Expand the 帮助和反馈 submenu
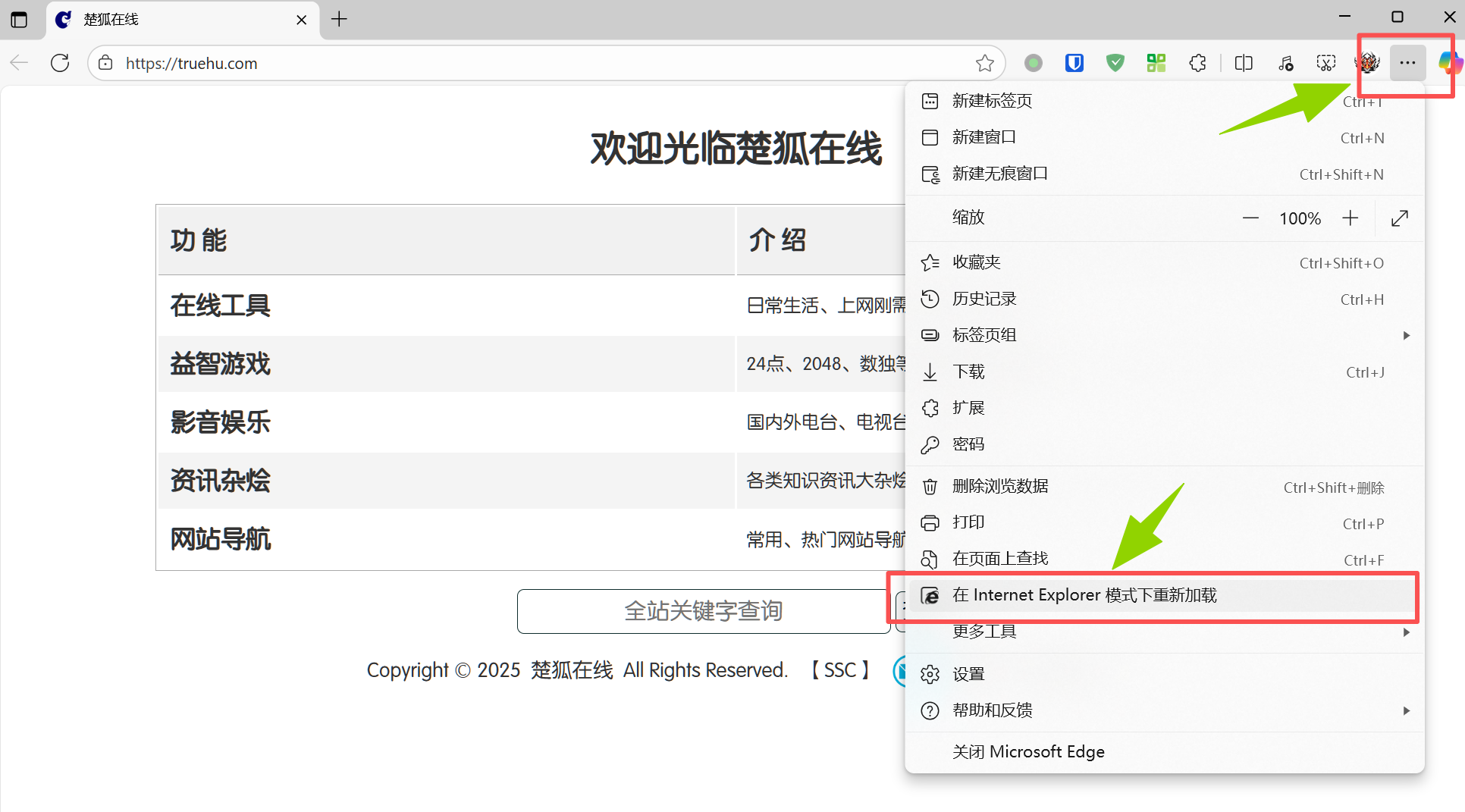The image size is (1465, 812). (1406, 710)
